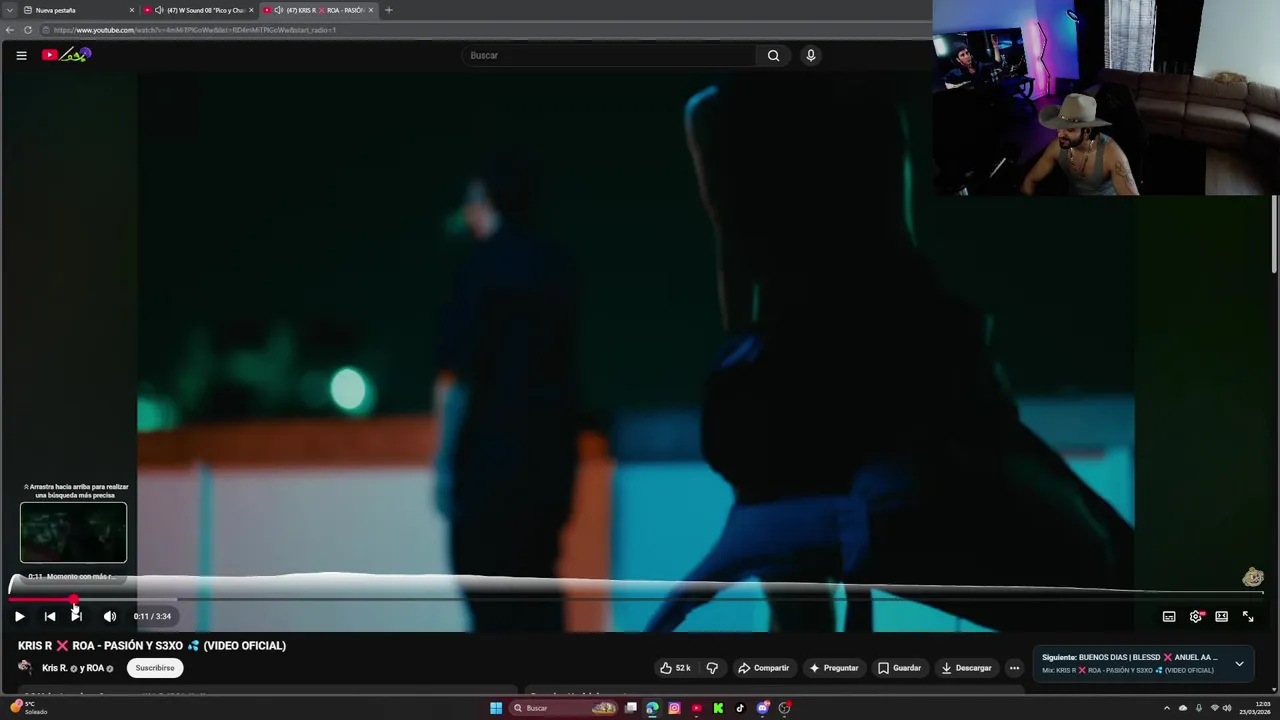
Task: Click the search magnifier button
Action: 773,55
